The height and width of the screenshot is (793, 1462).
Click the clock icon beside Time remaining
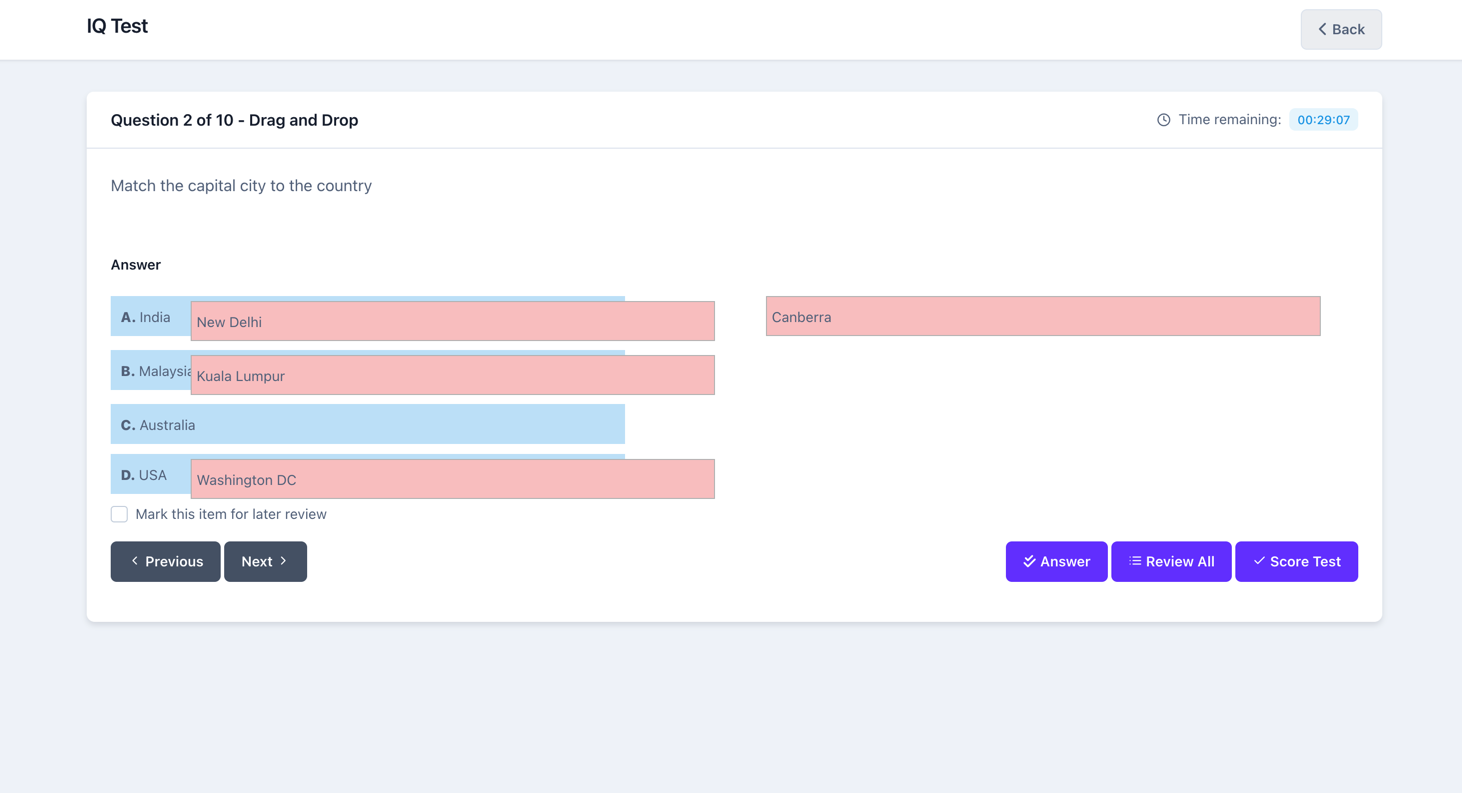point(1163,119)
